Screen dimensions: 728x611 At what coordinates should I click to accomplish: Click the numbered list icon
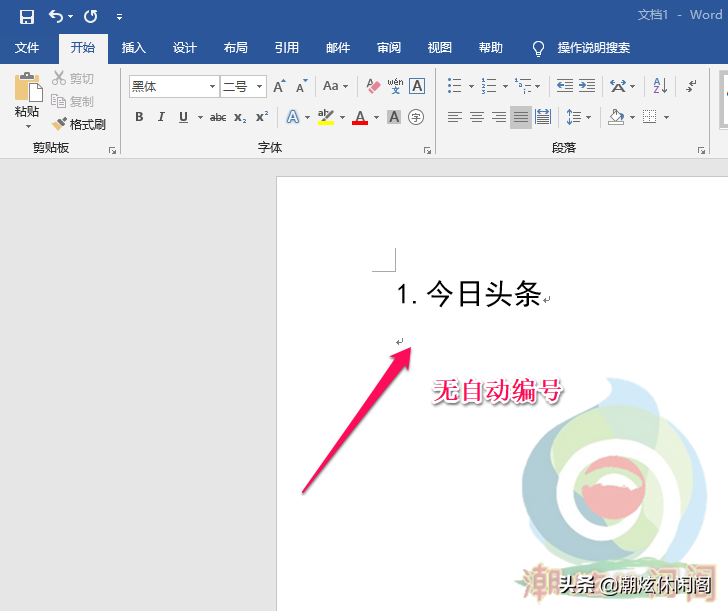(x=489, y=86)
